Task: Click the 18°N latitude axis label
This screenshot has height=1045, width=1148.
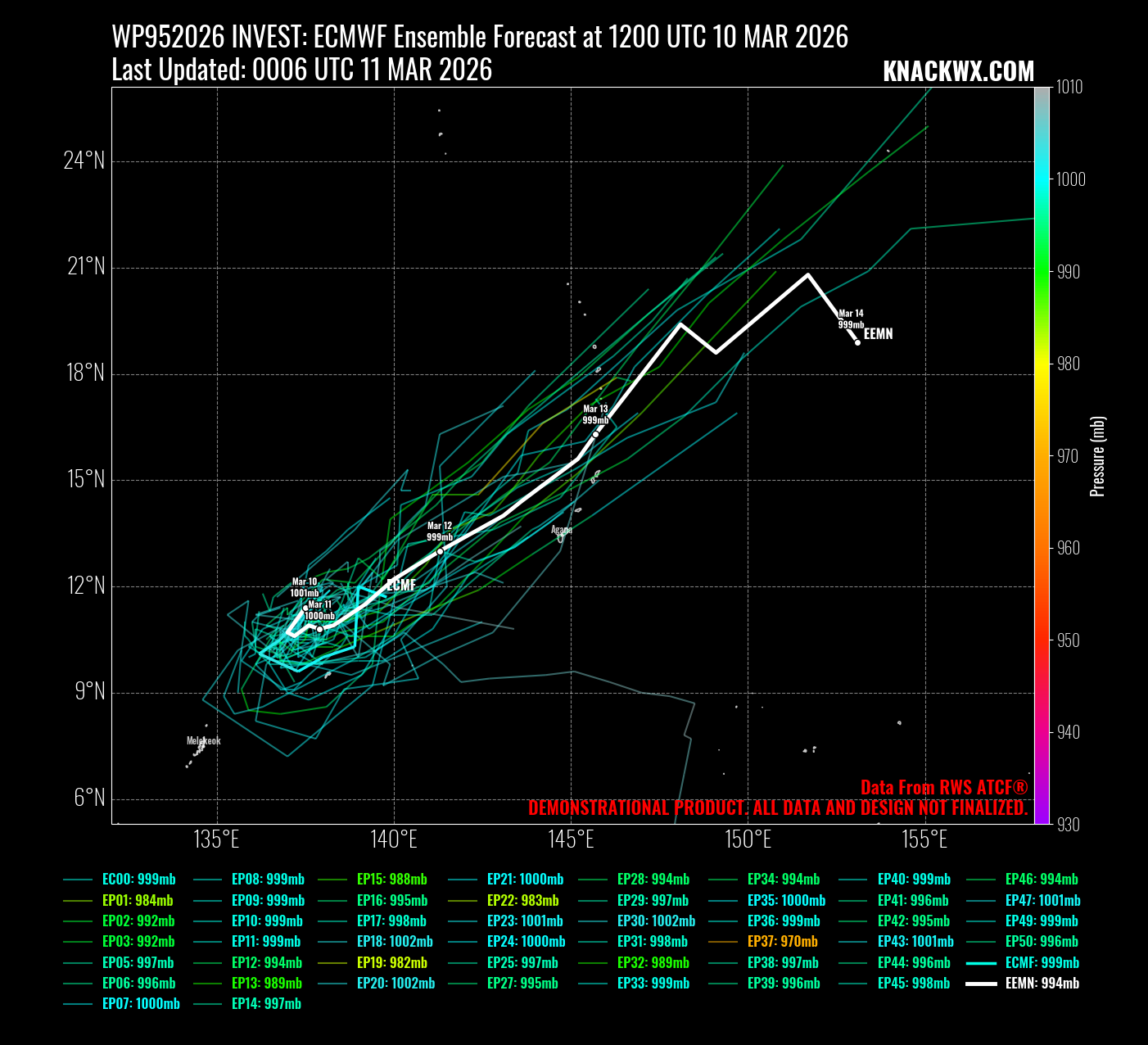Action: 85,374
